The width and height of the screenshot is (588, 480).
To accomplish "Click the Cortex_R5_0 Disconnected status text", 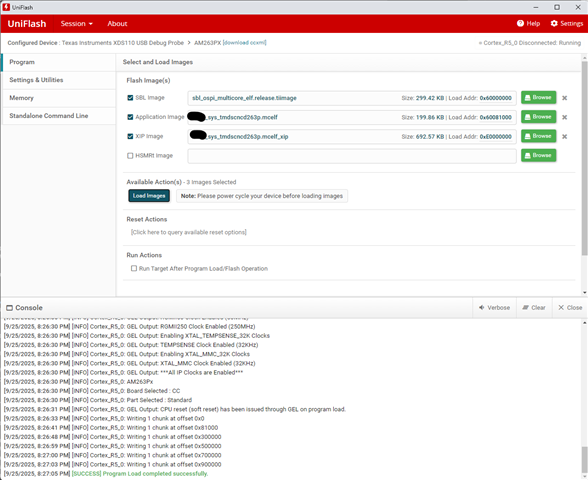I will (530, 43).
